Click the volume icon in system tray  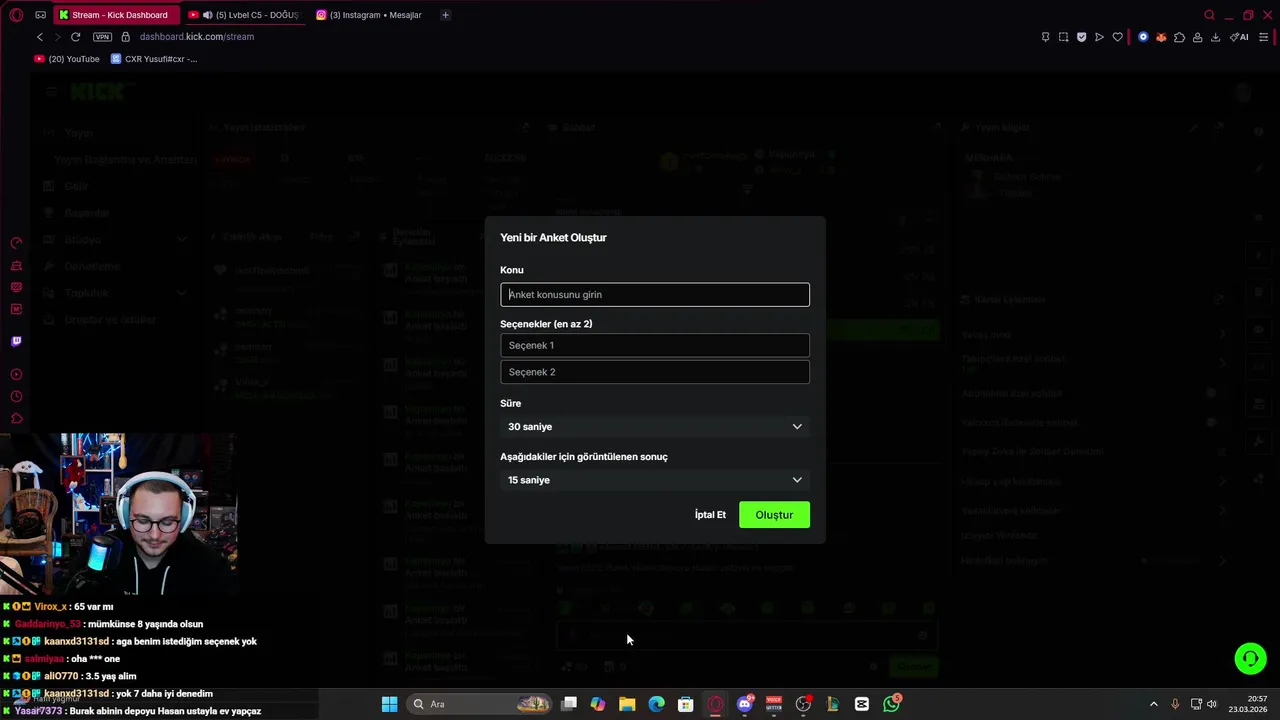1212,704
